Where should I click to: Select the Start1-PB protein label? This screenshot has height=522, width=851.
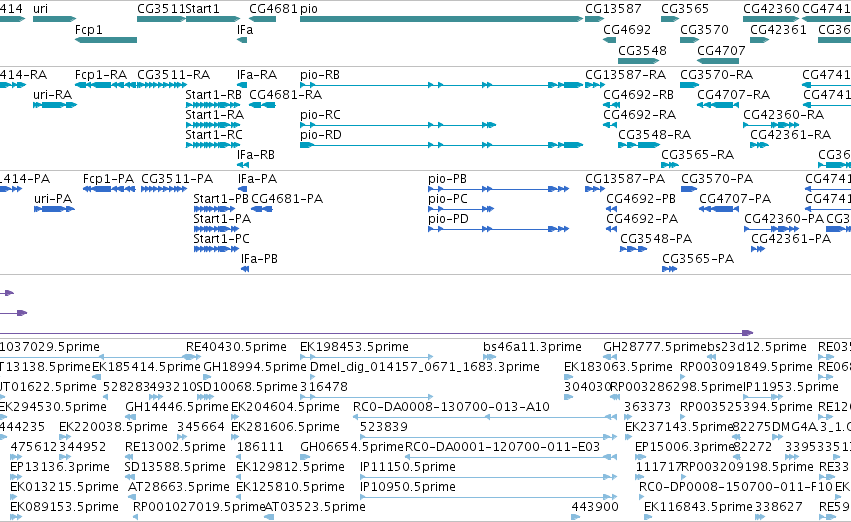pos(221,199)
